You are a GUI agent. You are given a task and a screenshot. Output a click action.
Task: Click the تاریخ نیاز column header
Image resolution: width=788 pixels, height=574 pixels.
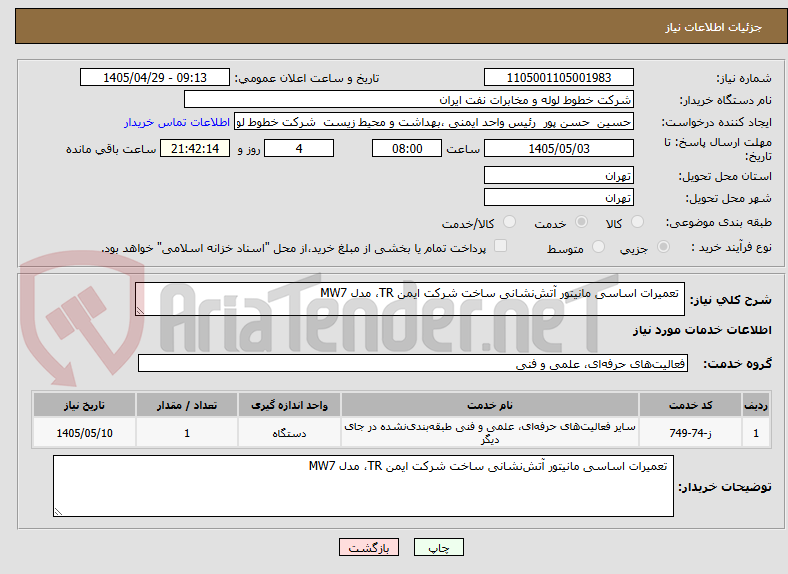click(x=84, y=405)
